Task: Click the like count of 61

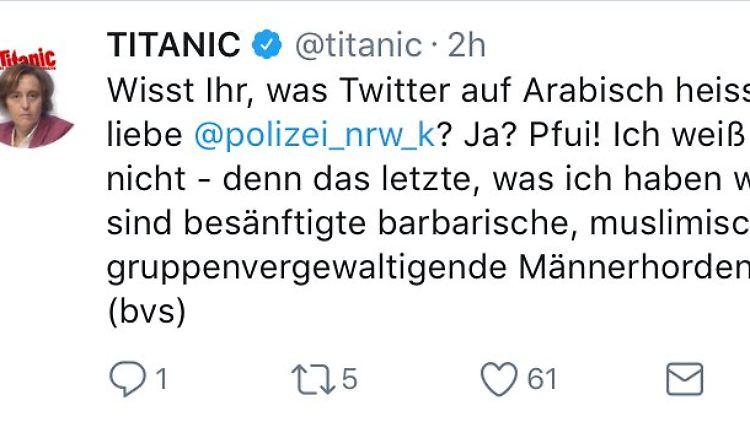Action: point(541,379)
